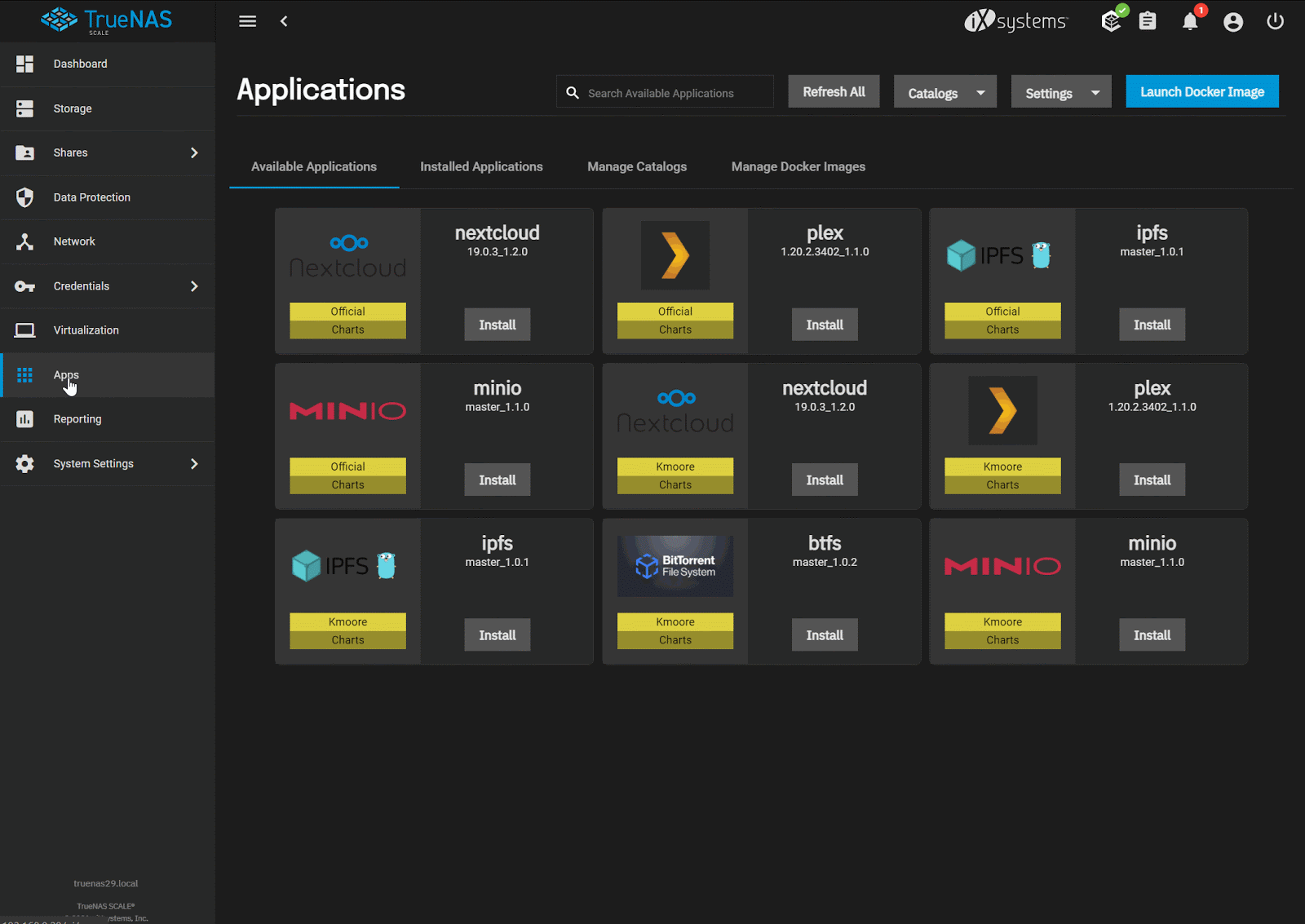
Task: Click Official plex version 1.20.2.3402_1.1.0
Action: [825, 252]
